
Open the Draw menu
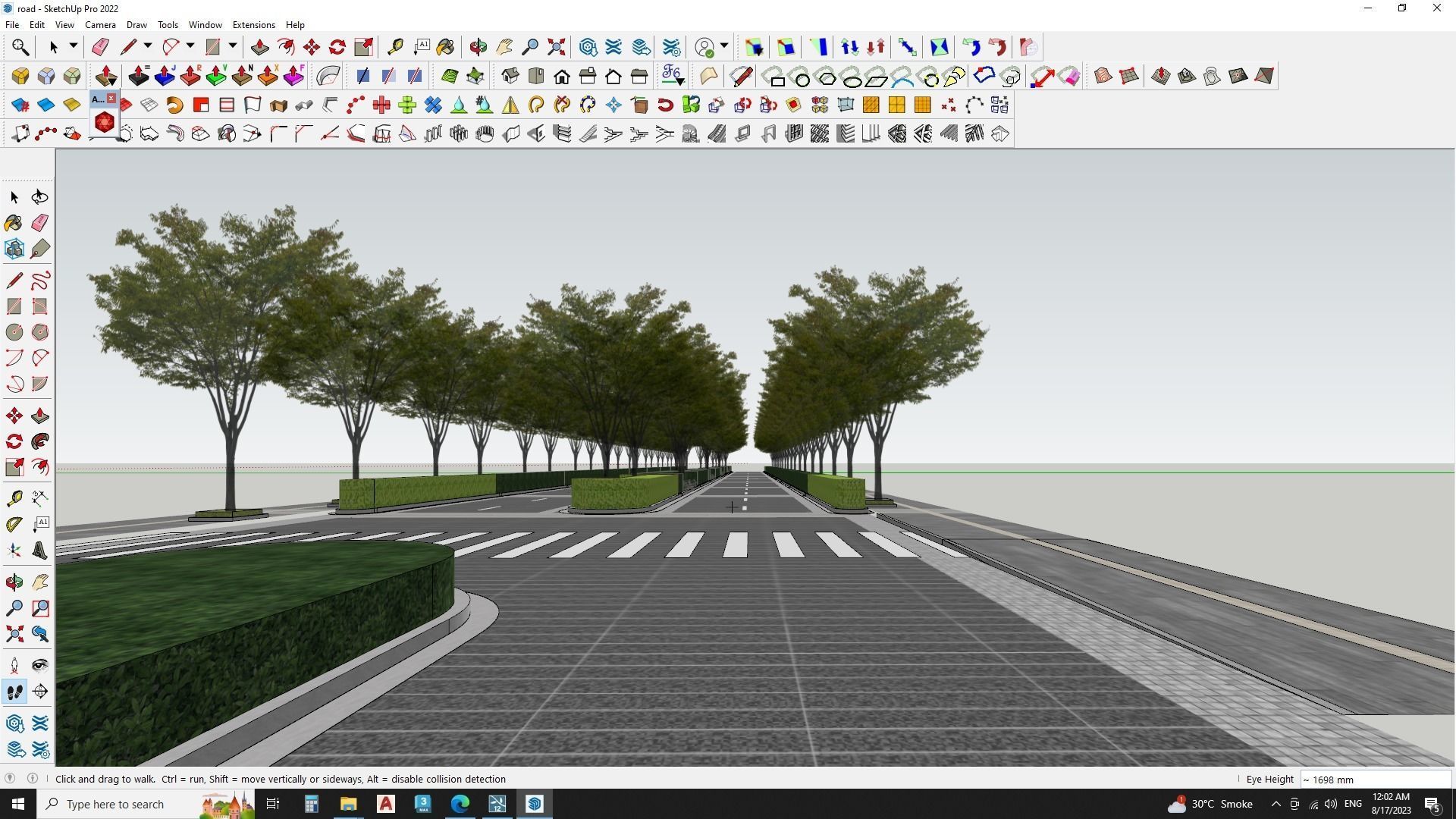pyautogui.click(x=136, y=25)
